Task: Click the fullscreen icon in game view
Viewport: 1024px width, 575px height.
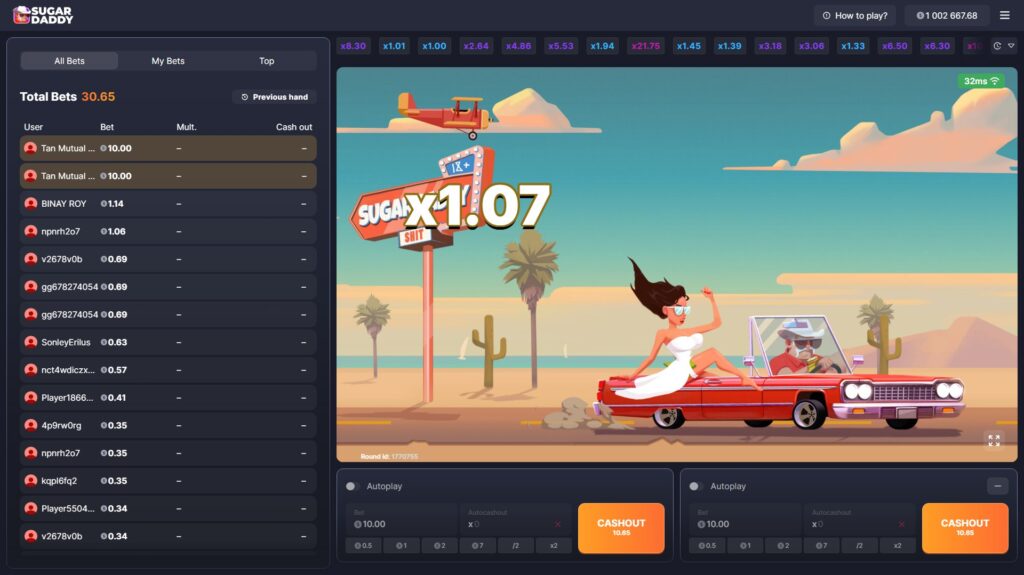Action: point(993,440)
